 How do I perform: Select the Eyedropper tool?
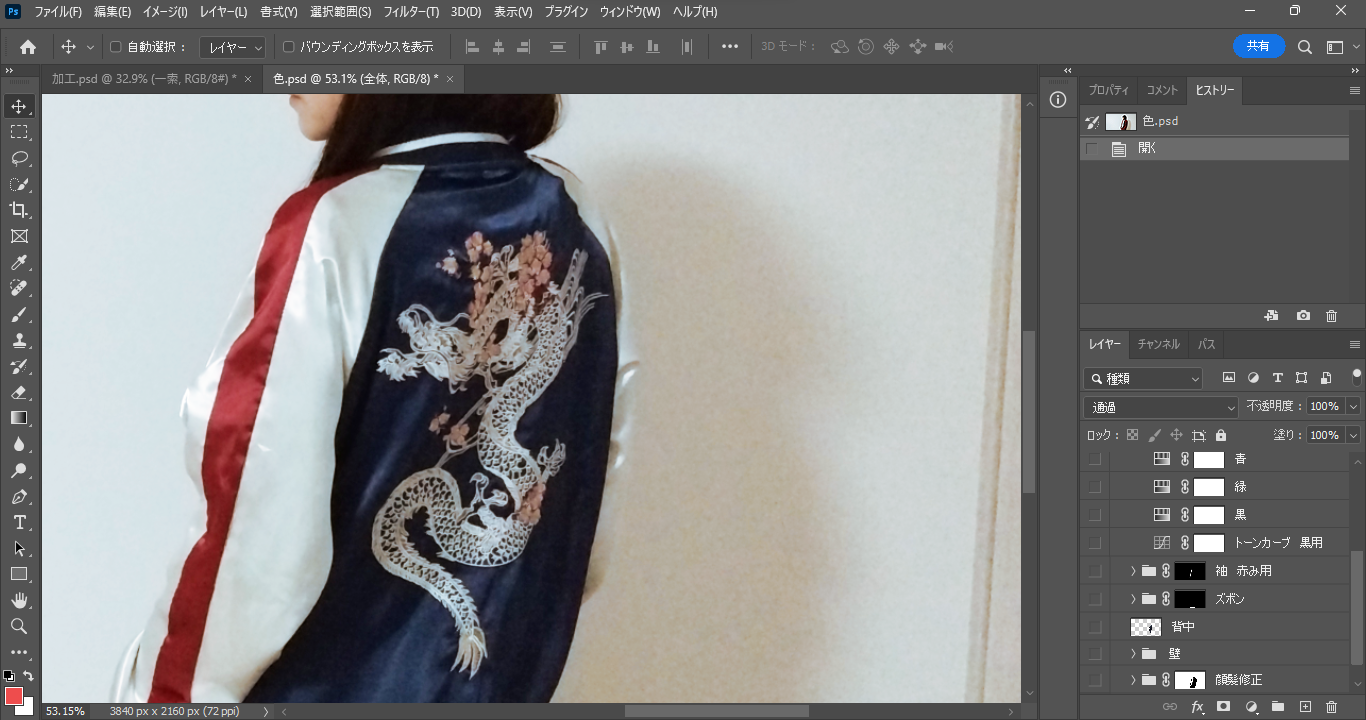tap(19, 263)
